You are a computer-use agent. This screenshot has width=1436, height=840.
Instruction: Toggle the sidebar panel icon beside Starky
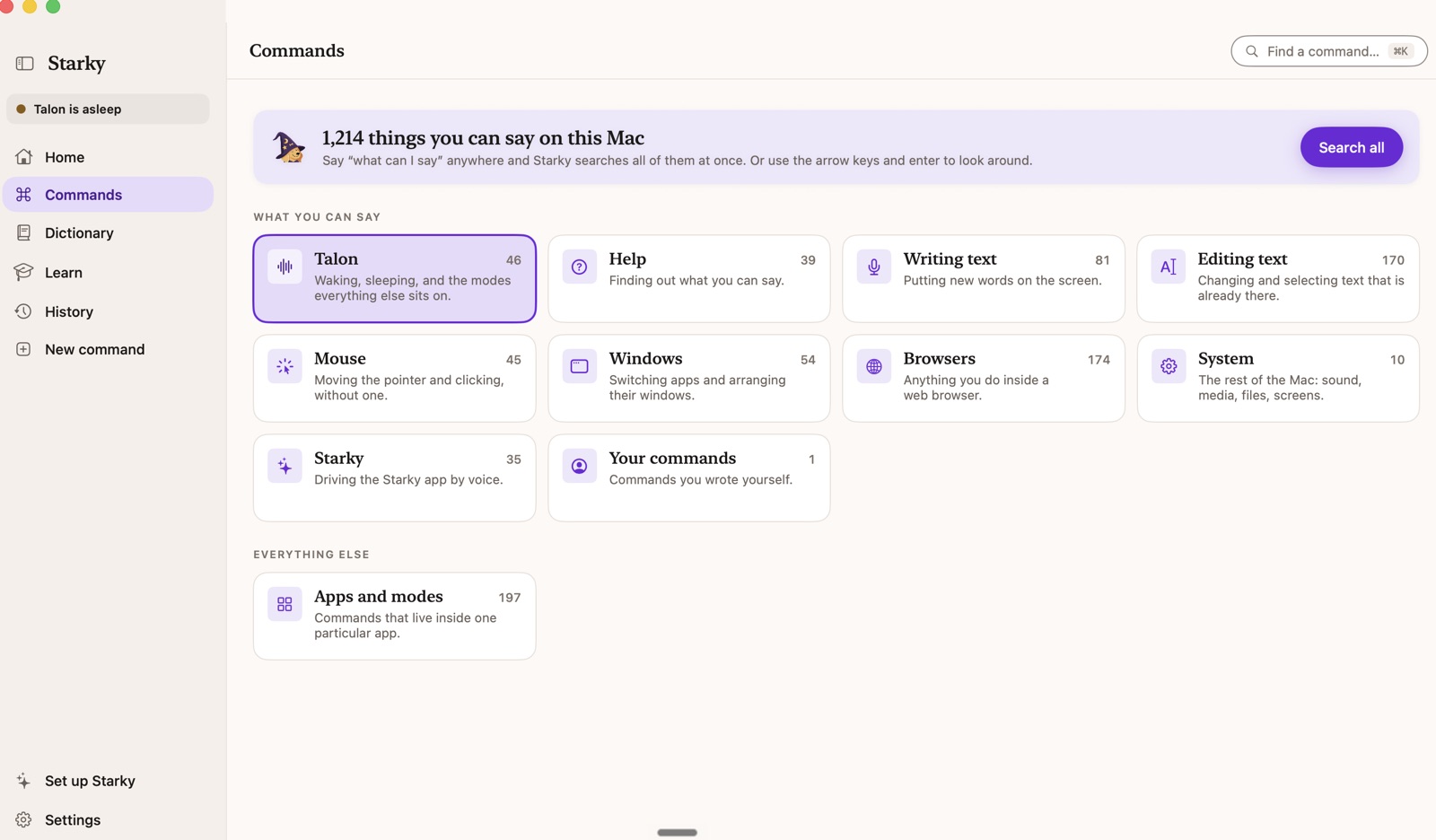point(24,64)
